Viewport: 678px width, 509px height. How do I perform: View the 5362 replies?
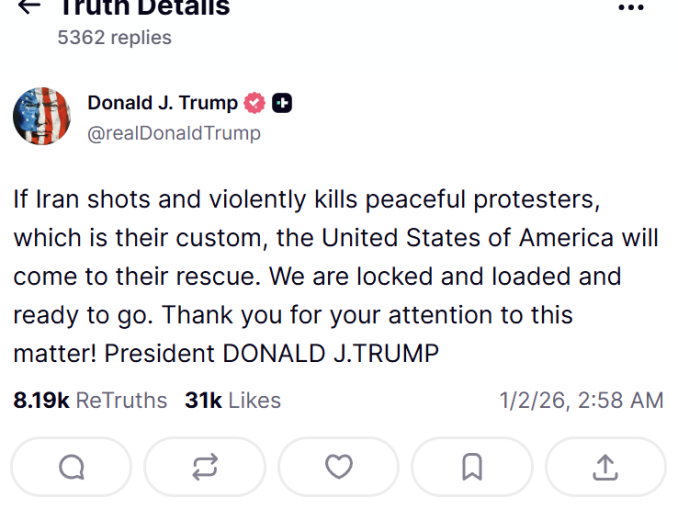(x=114, y=38)
